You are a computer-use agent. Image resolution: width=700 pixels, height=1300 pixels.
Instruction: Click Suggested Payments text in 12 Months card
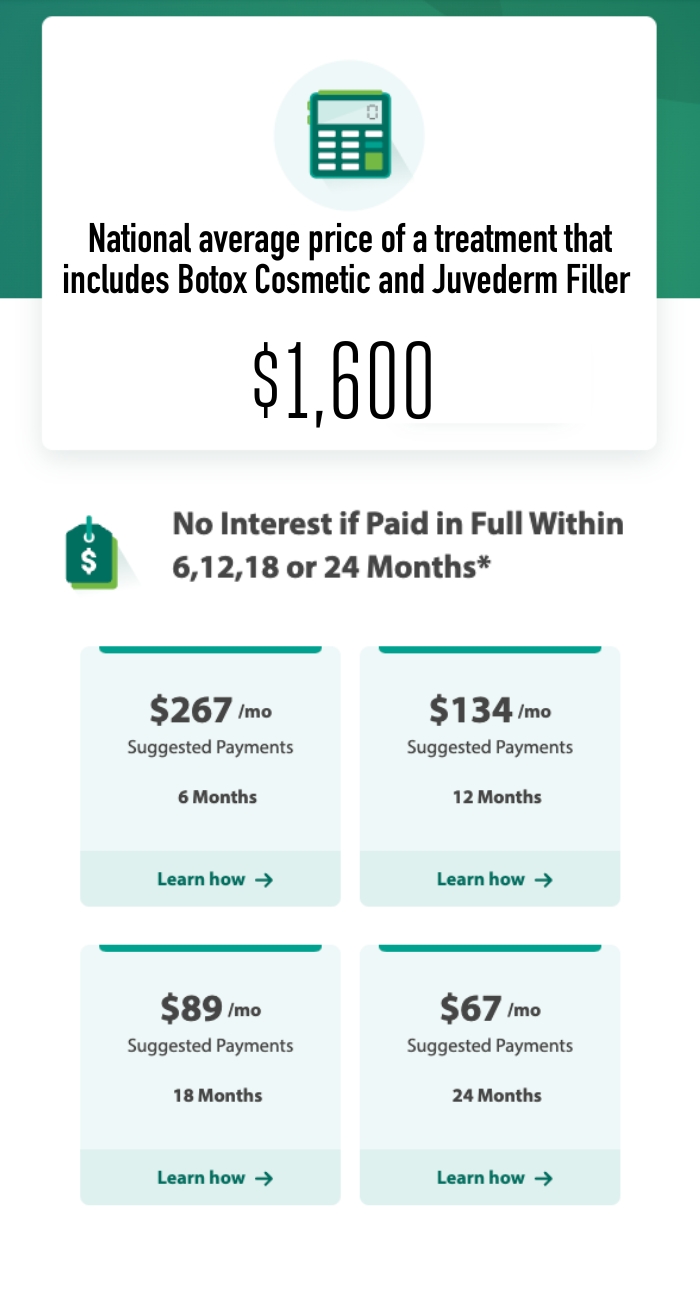(x=490, y=747)
